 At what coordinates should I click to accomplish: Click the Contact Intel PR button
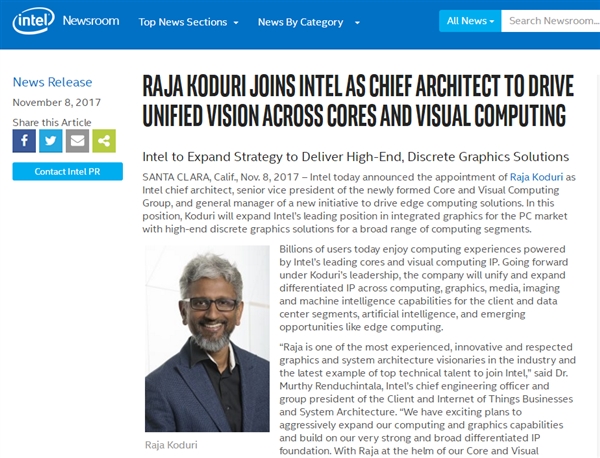(68, 171)
